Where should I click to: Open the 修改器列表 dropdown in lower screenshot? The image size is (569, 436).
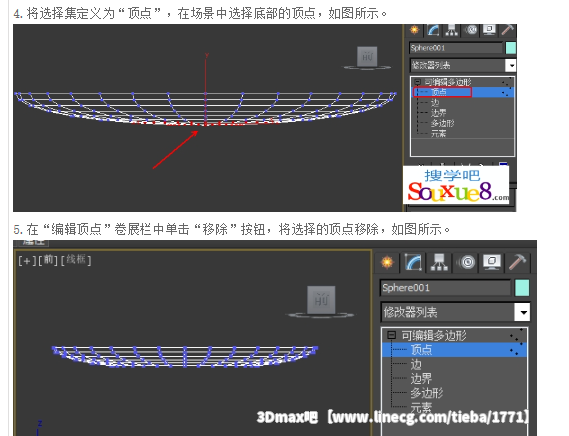pyautogui.click(x=455, y=312)
